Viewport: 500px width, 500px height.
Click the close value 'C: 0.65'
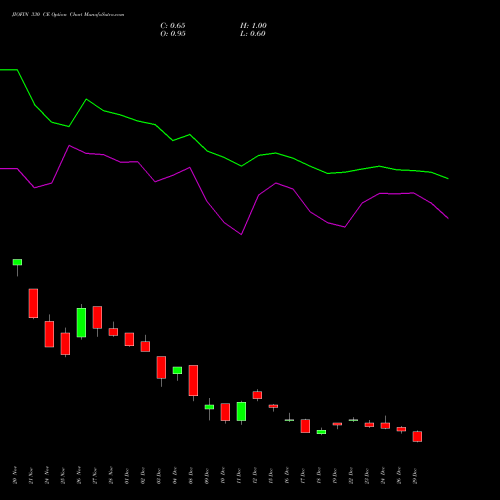click(173, 26)
